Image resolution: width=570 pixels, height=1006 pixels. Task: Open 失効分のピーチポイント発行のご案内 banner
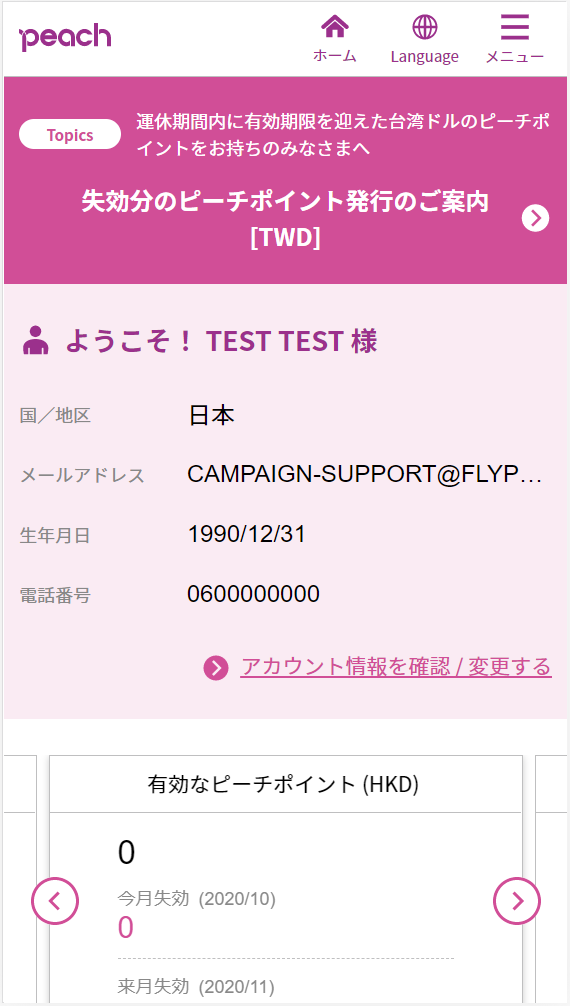[285, 219]
